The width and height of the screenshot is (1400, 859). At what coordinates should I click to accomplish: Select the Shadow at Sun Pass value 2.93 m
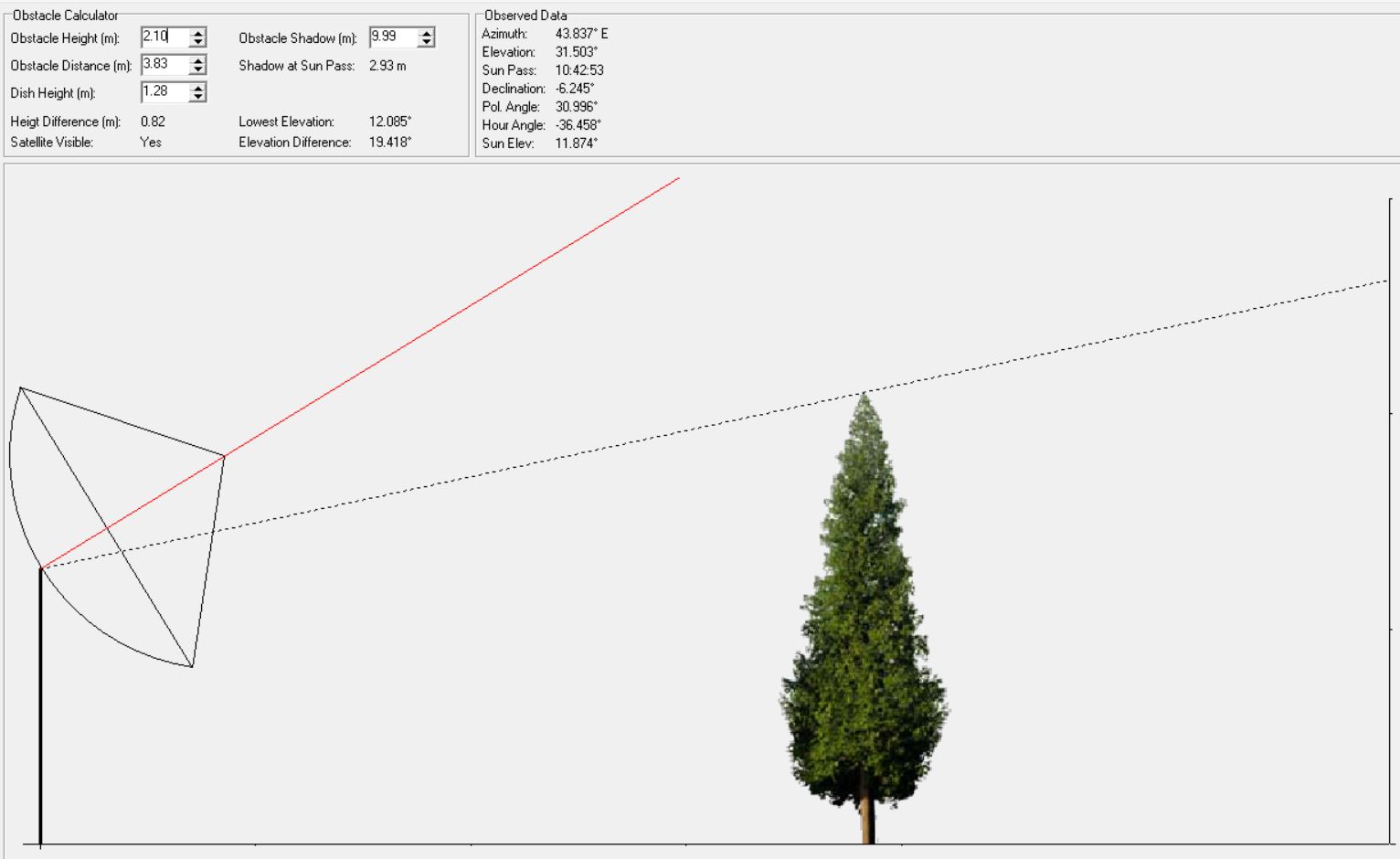click(x=387, y=66)
